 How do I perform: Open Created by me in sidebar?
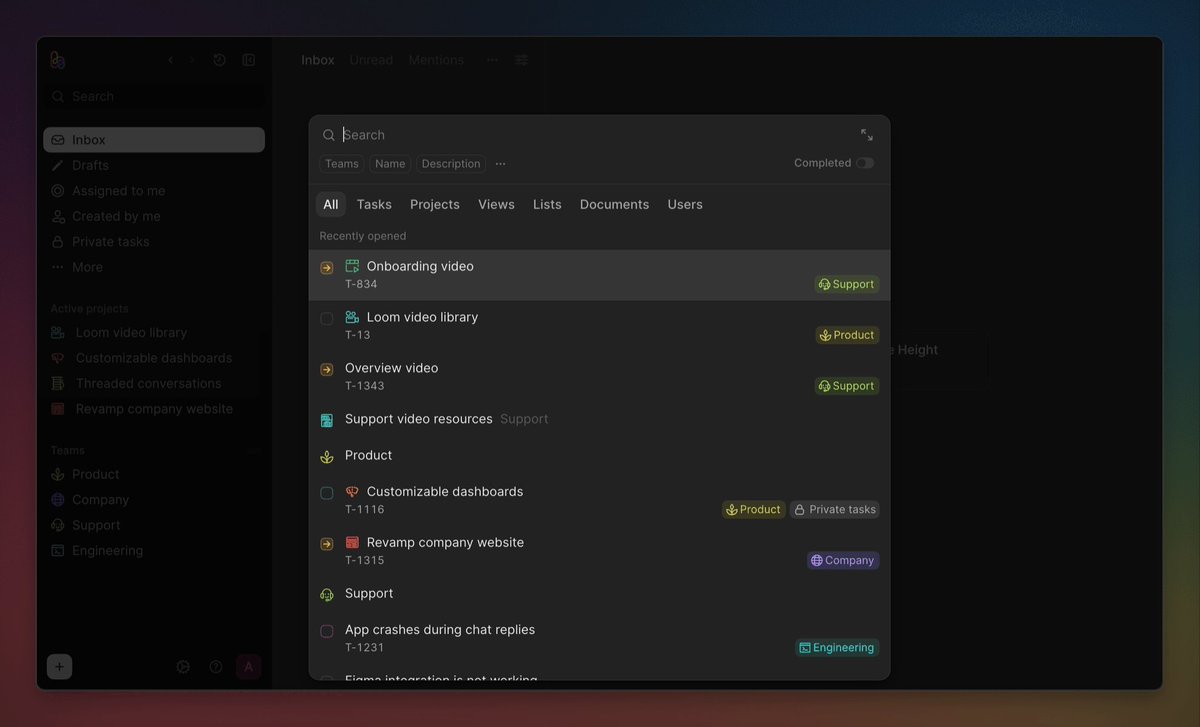154,216
